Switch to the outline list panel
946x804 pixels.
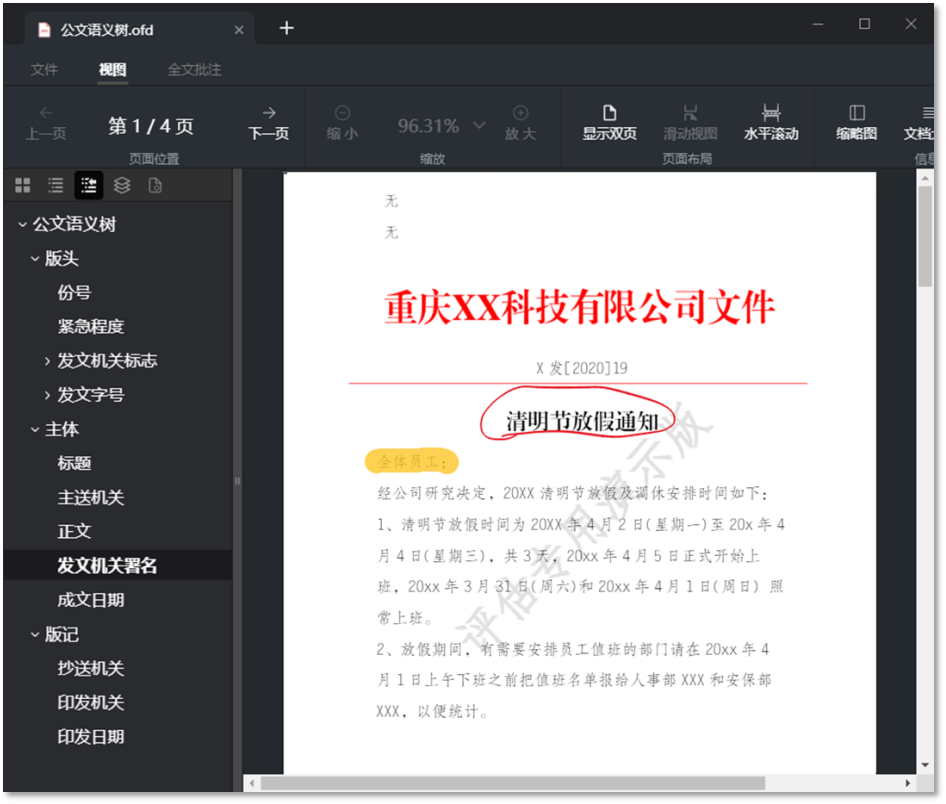click(x=55, y=185)
